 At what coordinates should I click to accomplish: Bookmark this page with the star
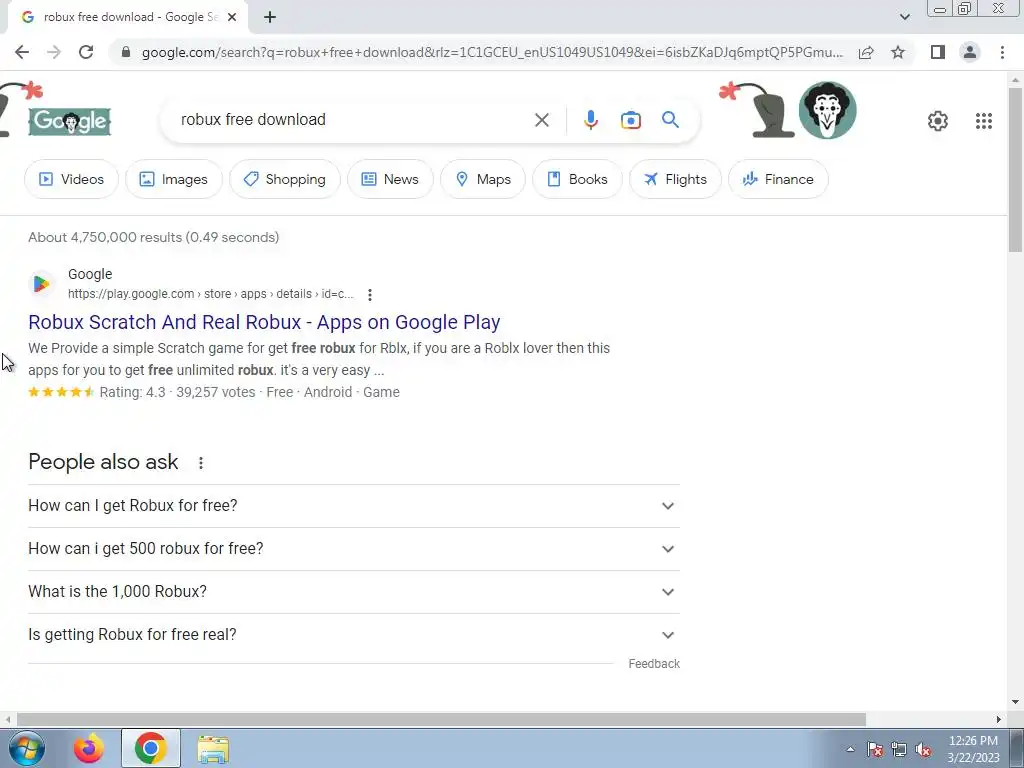point(898,52)
